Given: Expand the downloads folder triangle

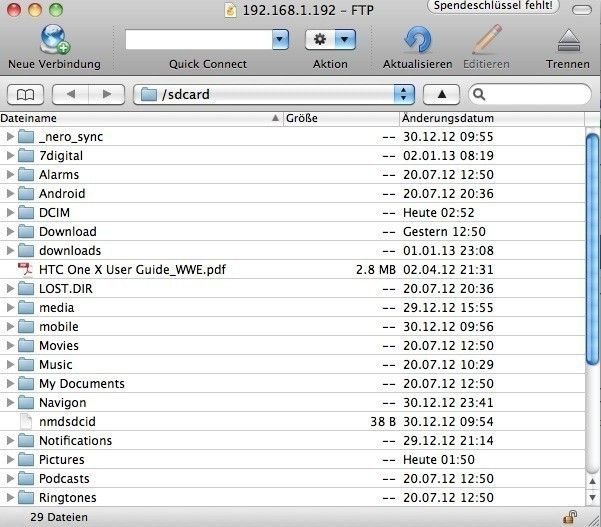Looking at the screenshot, I should pos(10,250).
